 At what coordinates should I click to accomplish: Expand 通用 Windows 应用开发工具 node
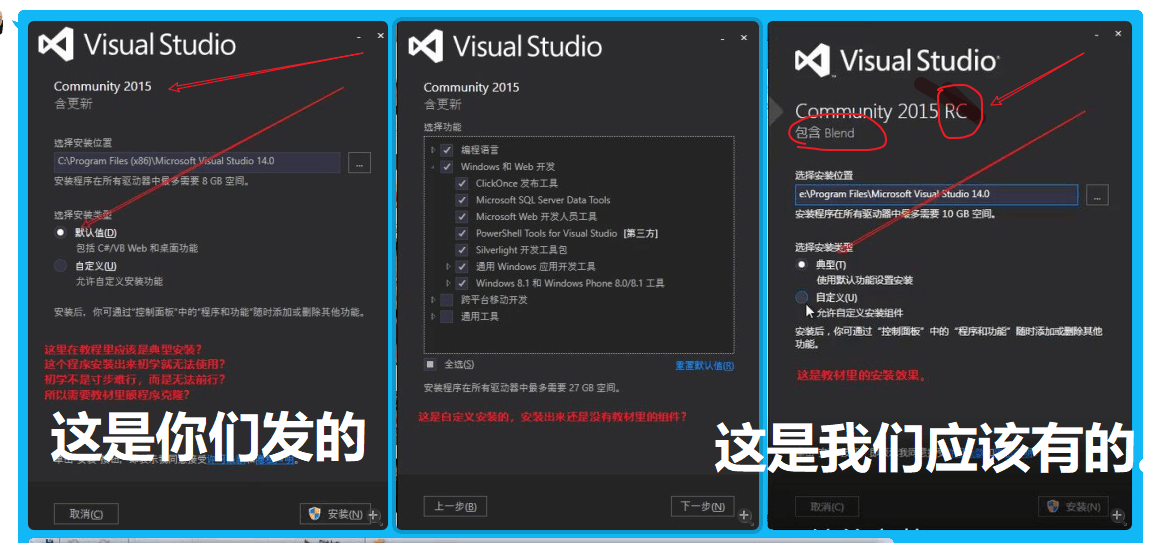(449, 266)
